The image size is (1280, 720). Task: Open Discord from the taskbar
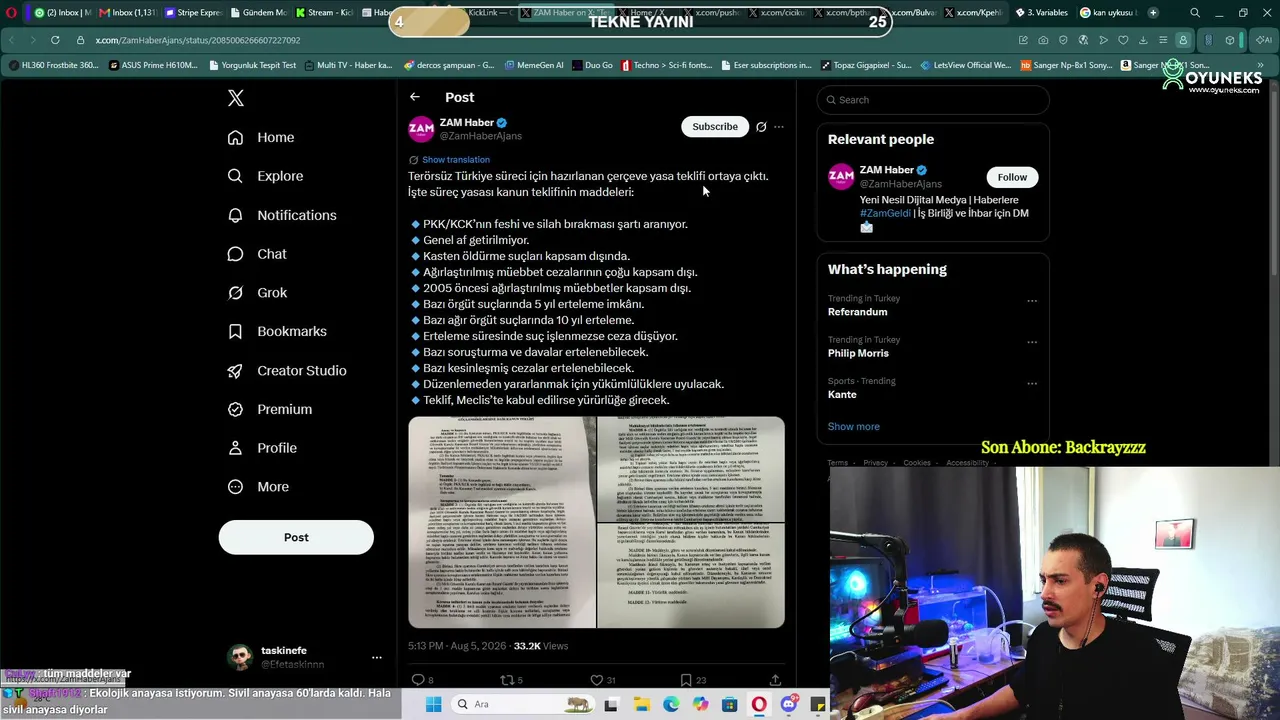[x=789, y=704]
